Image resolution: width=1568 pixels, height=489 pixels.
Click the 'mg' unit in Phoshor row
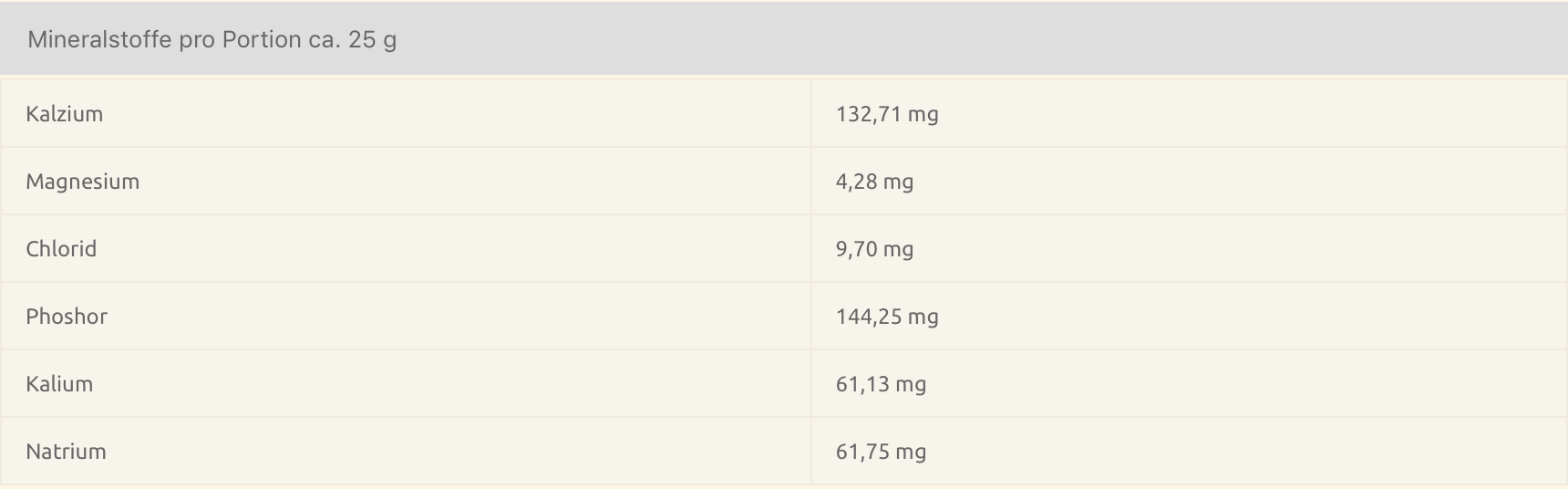(x=923, y=318)
